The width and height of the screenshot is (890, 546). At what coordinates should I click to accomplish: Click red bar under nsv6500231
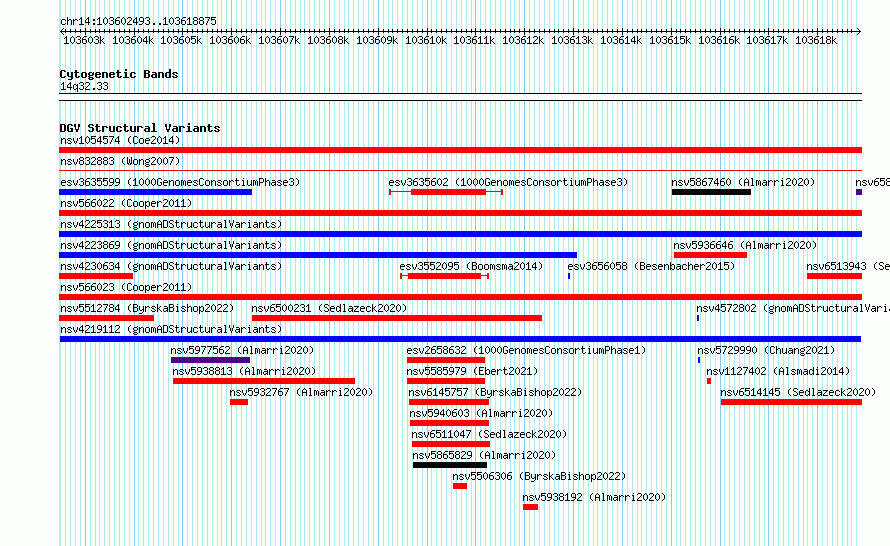click(397, 318)
